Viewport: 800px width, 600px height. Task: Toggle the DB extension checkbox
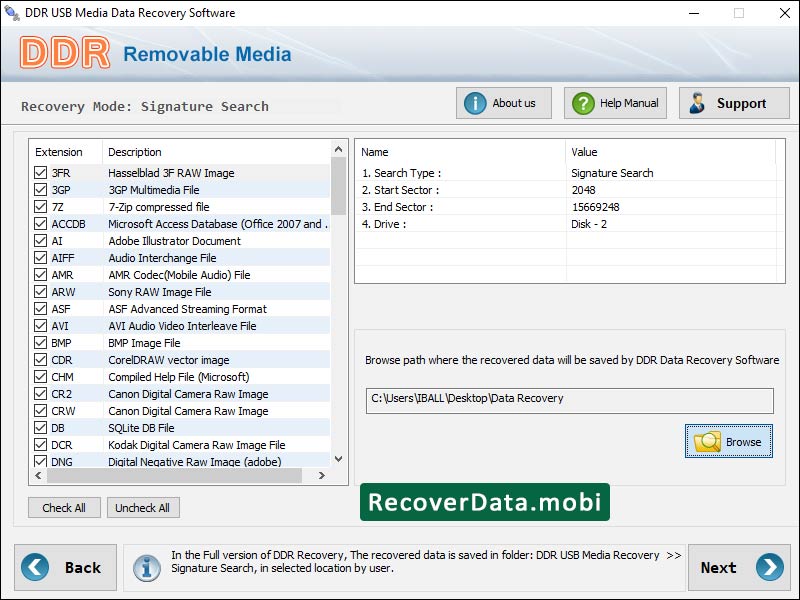click(x=40, y=428)
